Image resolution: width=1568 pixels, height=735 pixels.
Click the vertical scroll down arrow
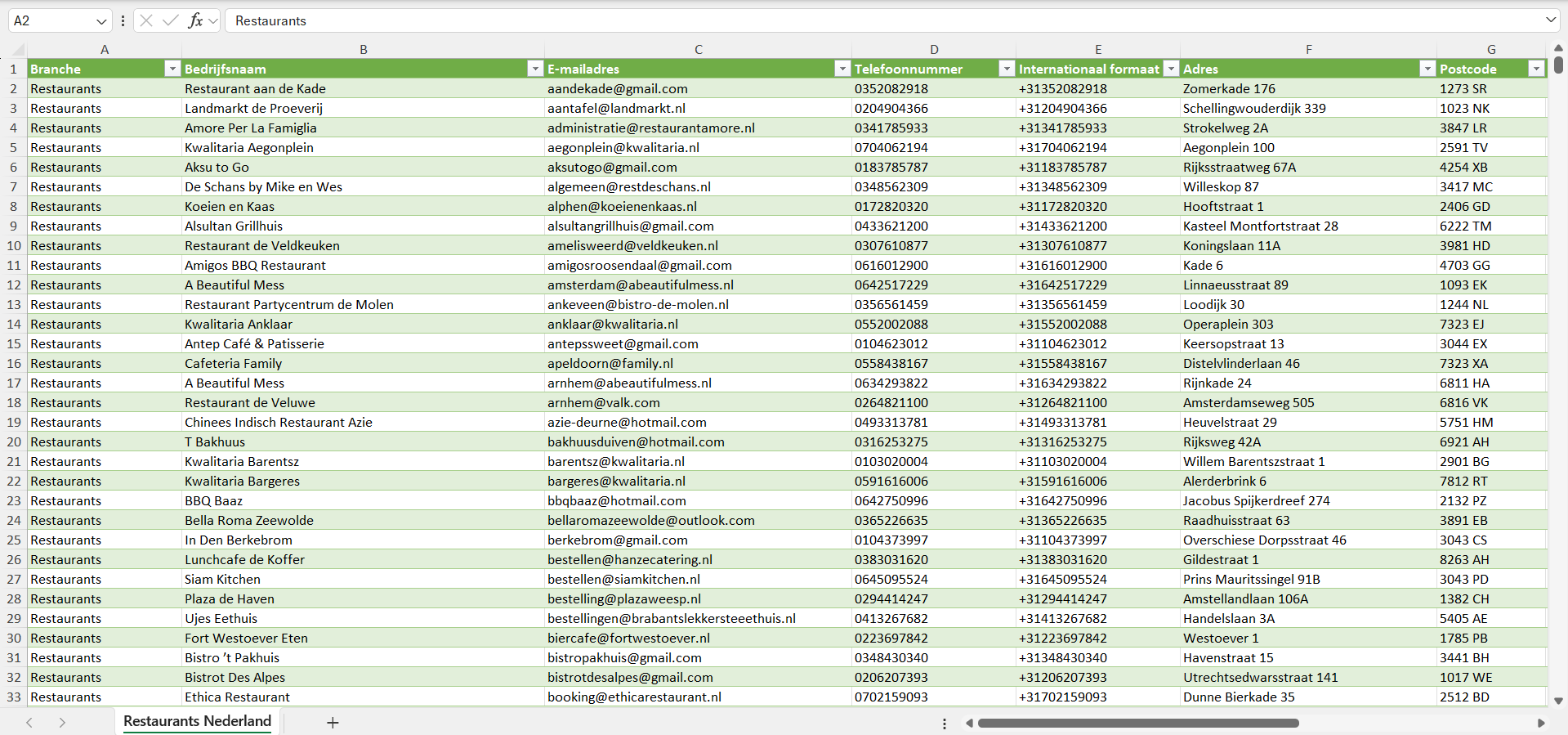pos(1558,701)
